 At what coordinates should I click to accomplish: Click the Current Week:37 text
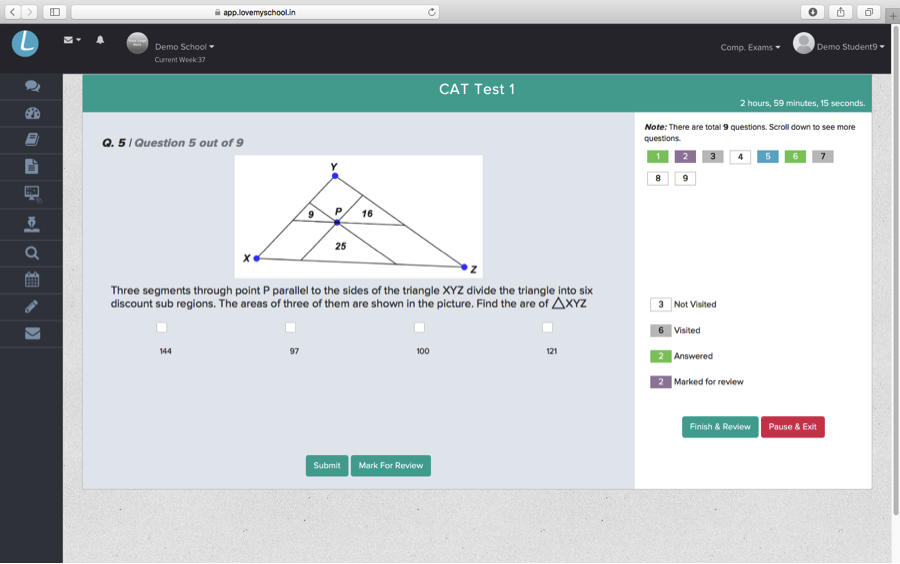point(180,60)
